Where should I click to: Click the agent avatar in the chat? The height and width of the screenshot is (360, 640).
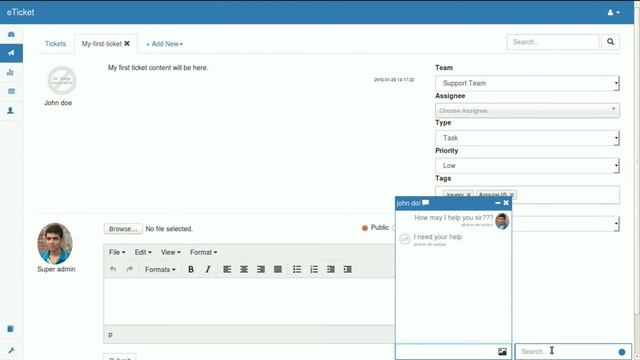502,221
